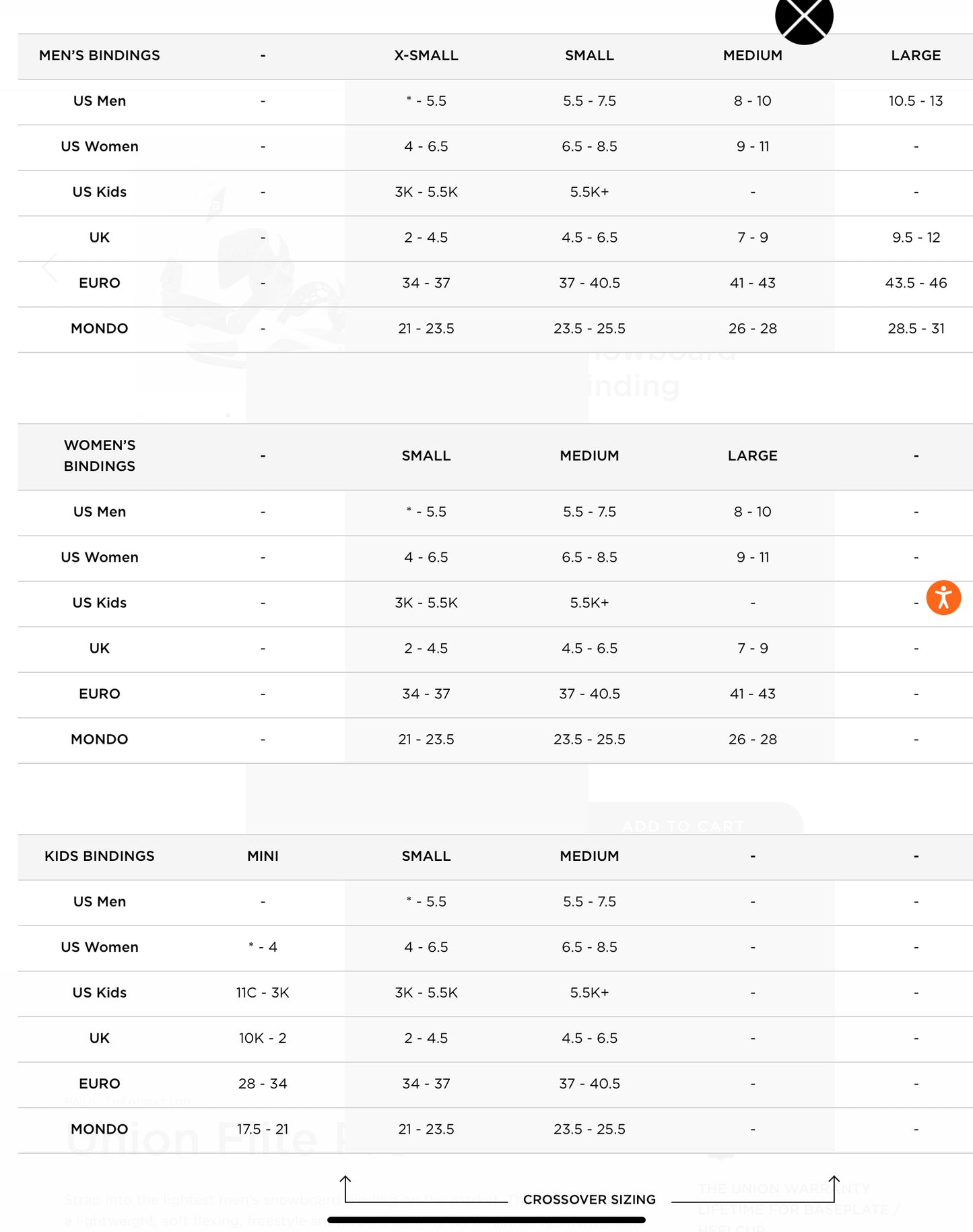Click the 43.5 - 46 Euro size cell
This screenshot has width=973, height=1232.
pos(916,283)
